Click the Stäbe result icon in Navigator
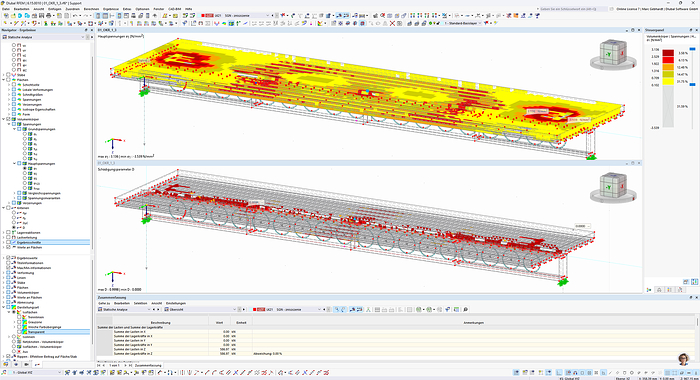Image resolution: width=700 pixels, height=380 pixels. (x=14, y=75)
